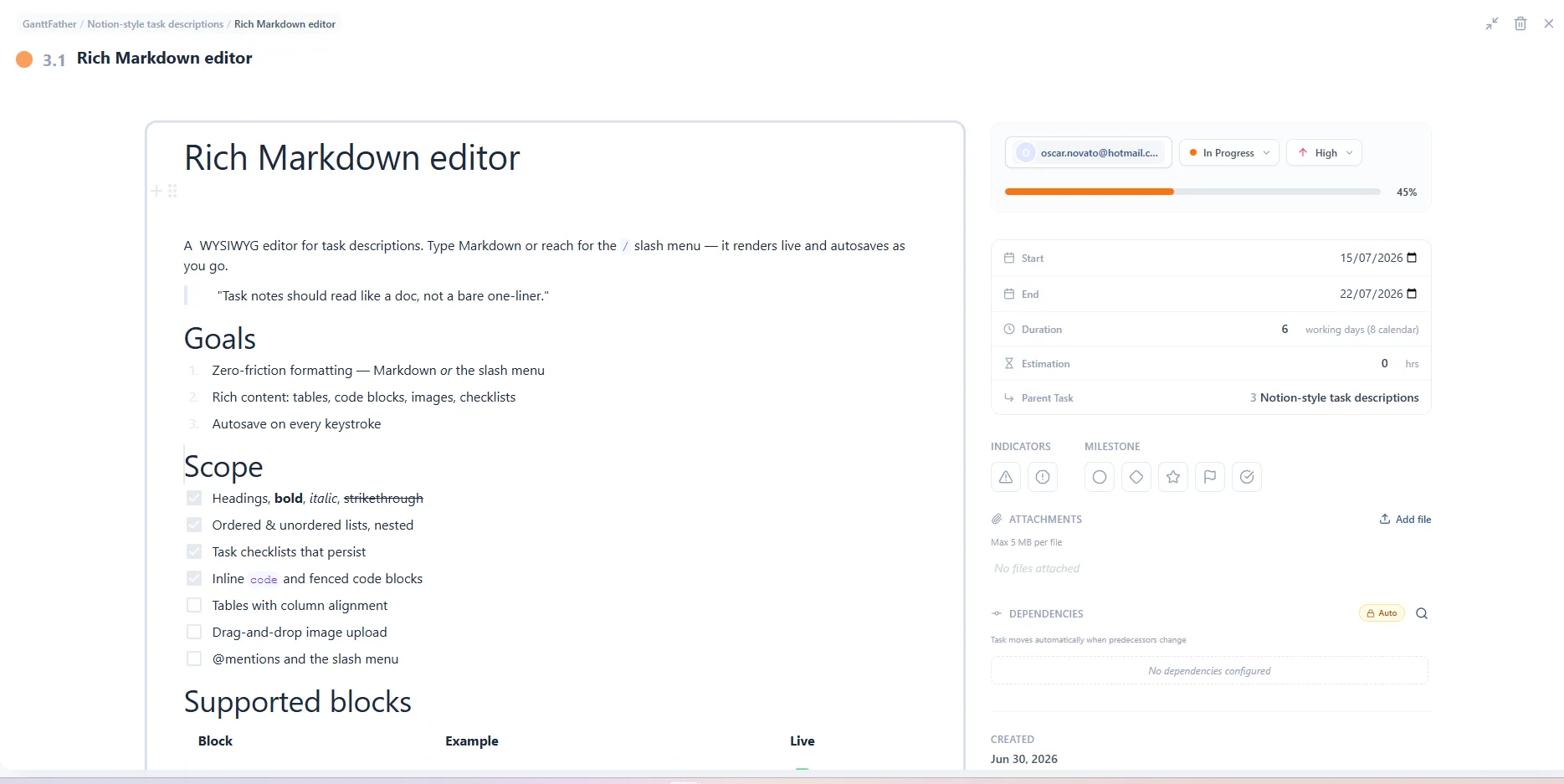Select the checkmark circle milestone icon
The width and height of the screenshot is (1564, 784).
[x=1247, y=477]
